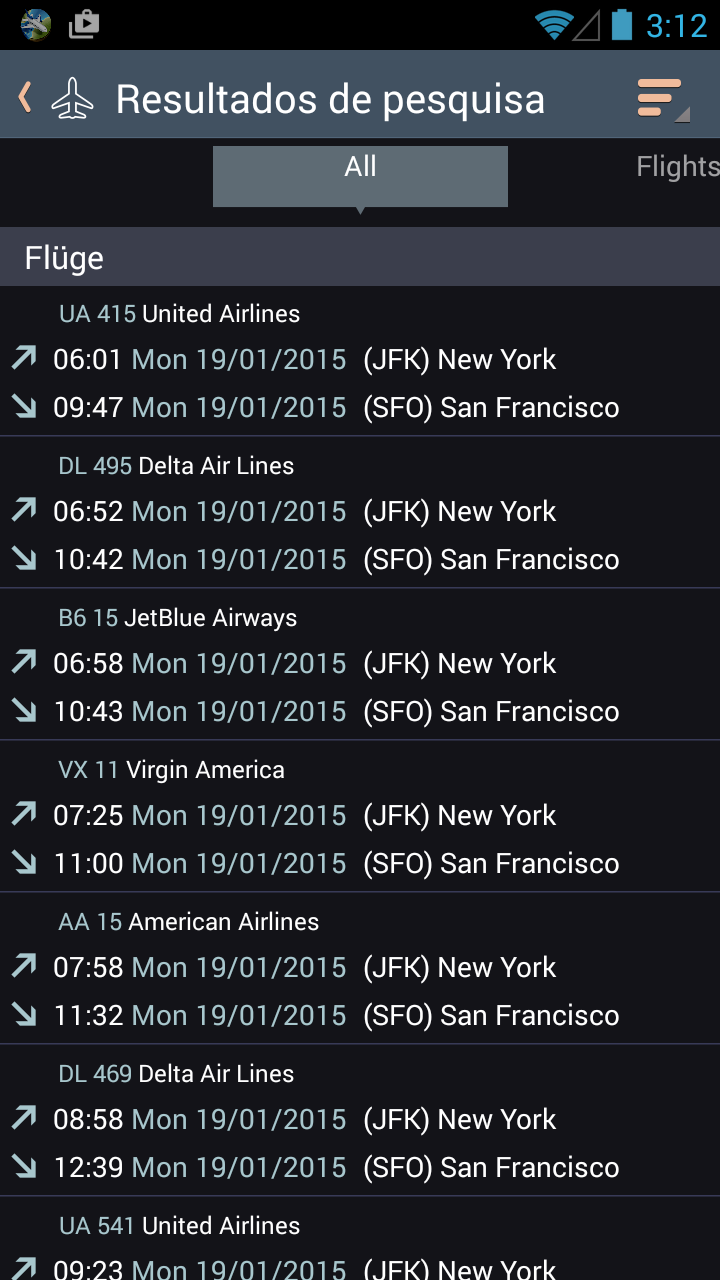Tap the airplane icon in header
The height and width of the screenshot is (1280, 720).
point(72,98)
